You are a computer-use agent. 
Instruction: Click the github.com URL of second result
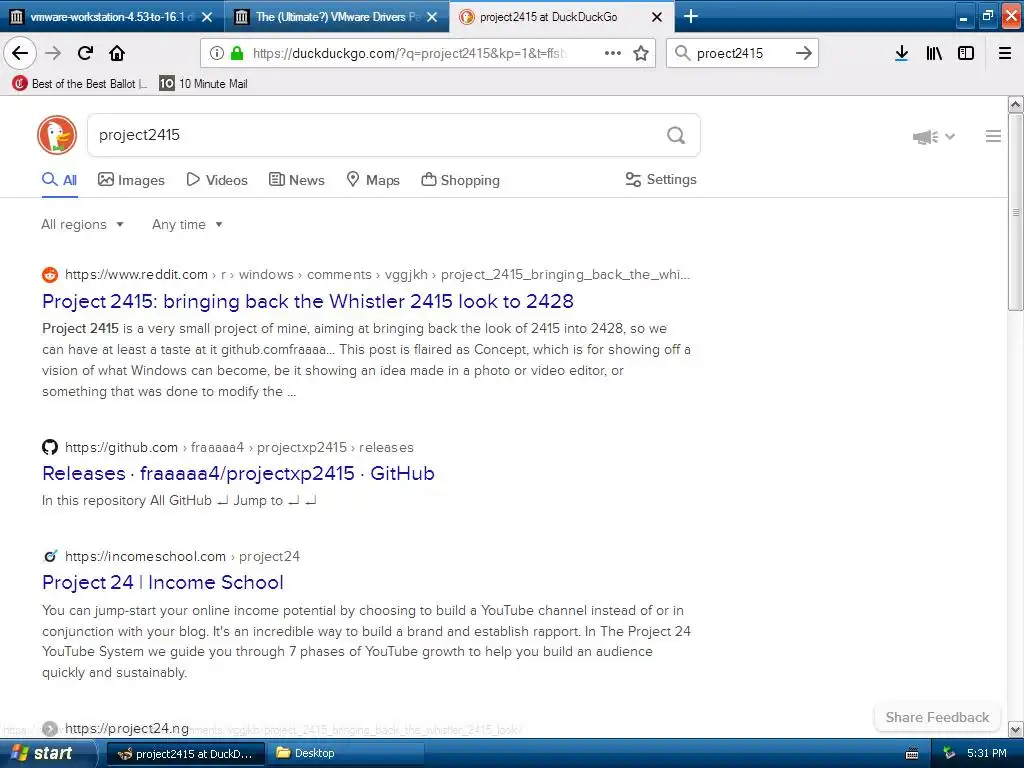pos(239,447)
